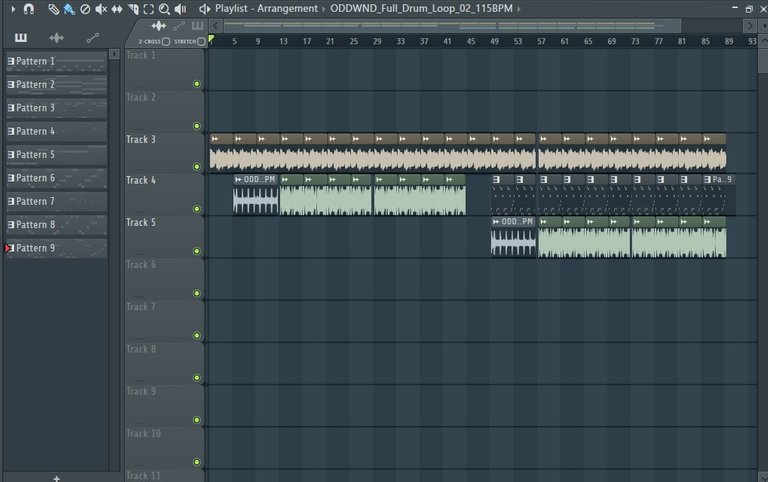Click the Track 7 header label
Viewport: 768px width, 482px height.
(x=141, y=307)
